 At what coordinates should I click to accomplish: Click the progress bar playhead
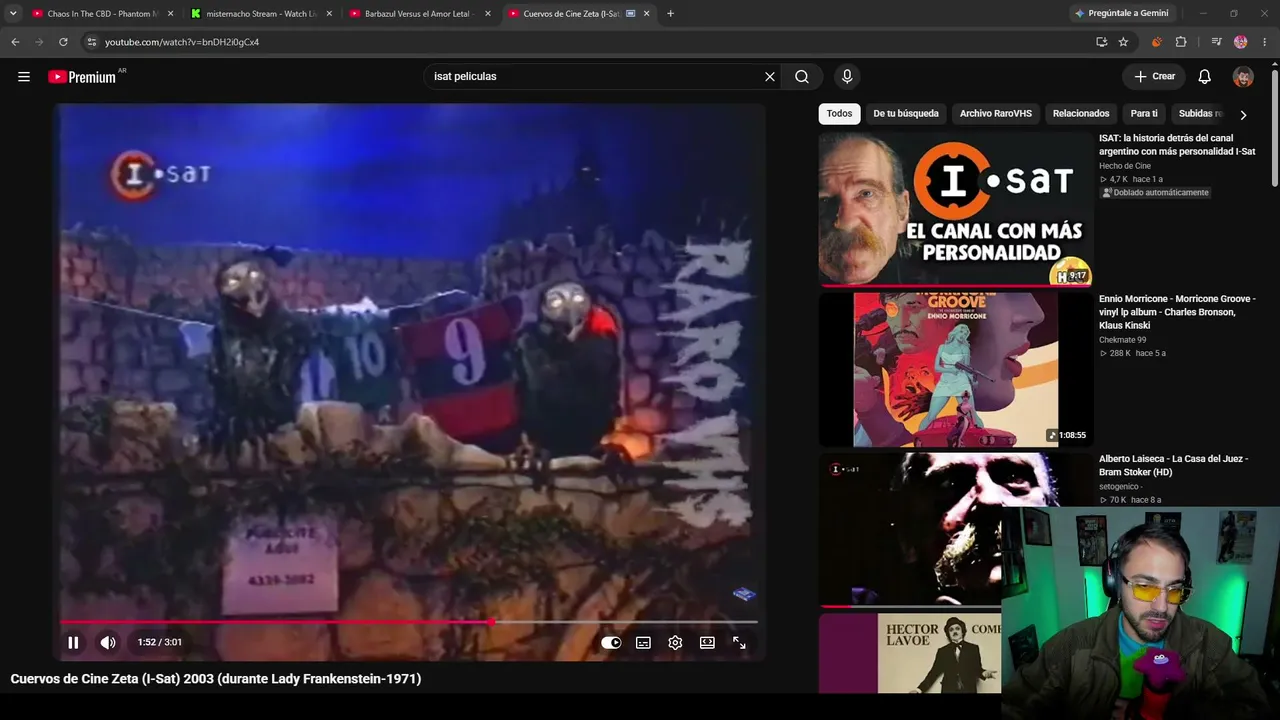(491, 622)
